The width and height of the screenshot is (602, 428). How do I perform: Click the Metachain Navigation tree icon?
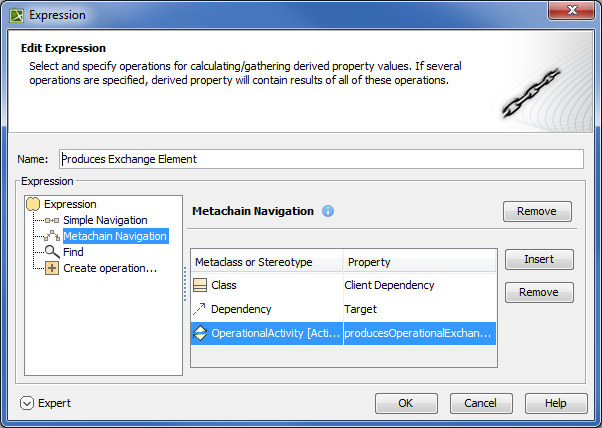pos(52,237)
